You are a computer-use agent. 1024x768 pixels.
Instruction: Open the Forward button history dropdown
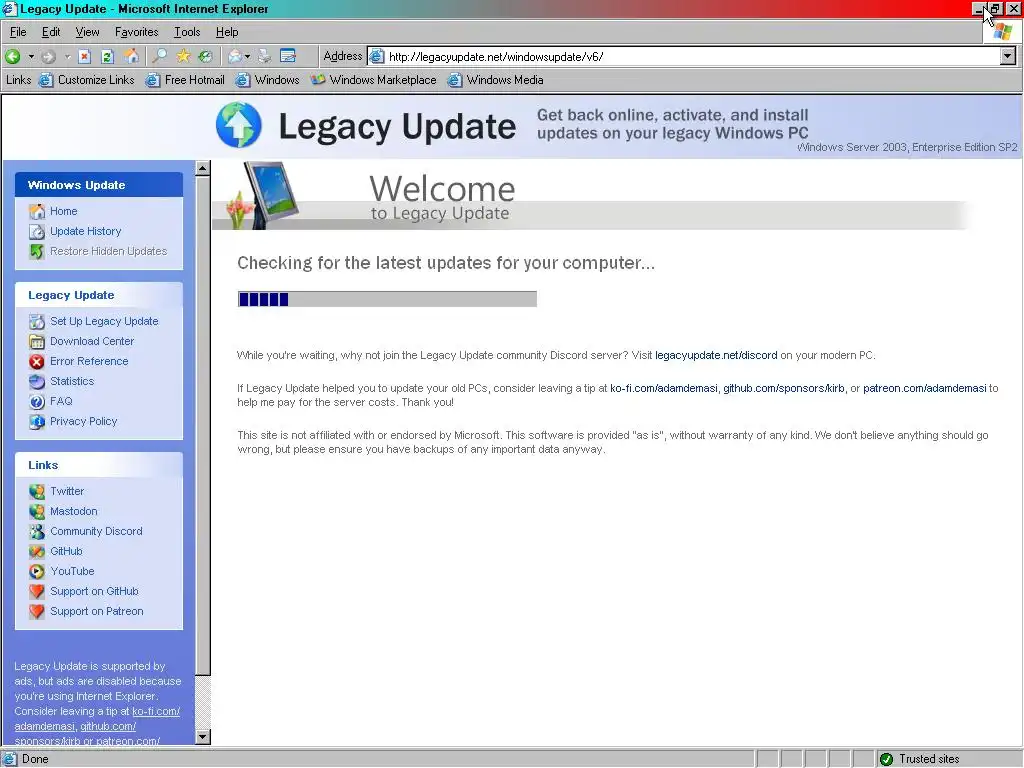click(67, 57)
